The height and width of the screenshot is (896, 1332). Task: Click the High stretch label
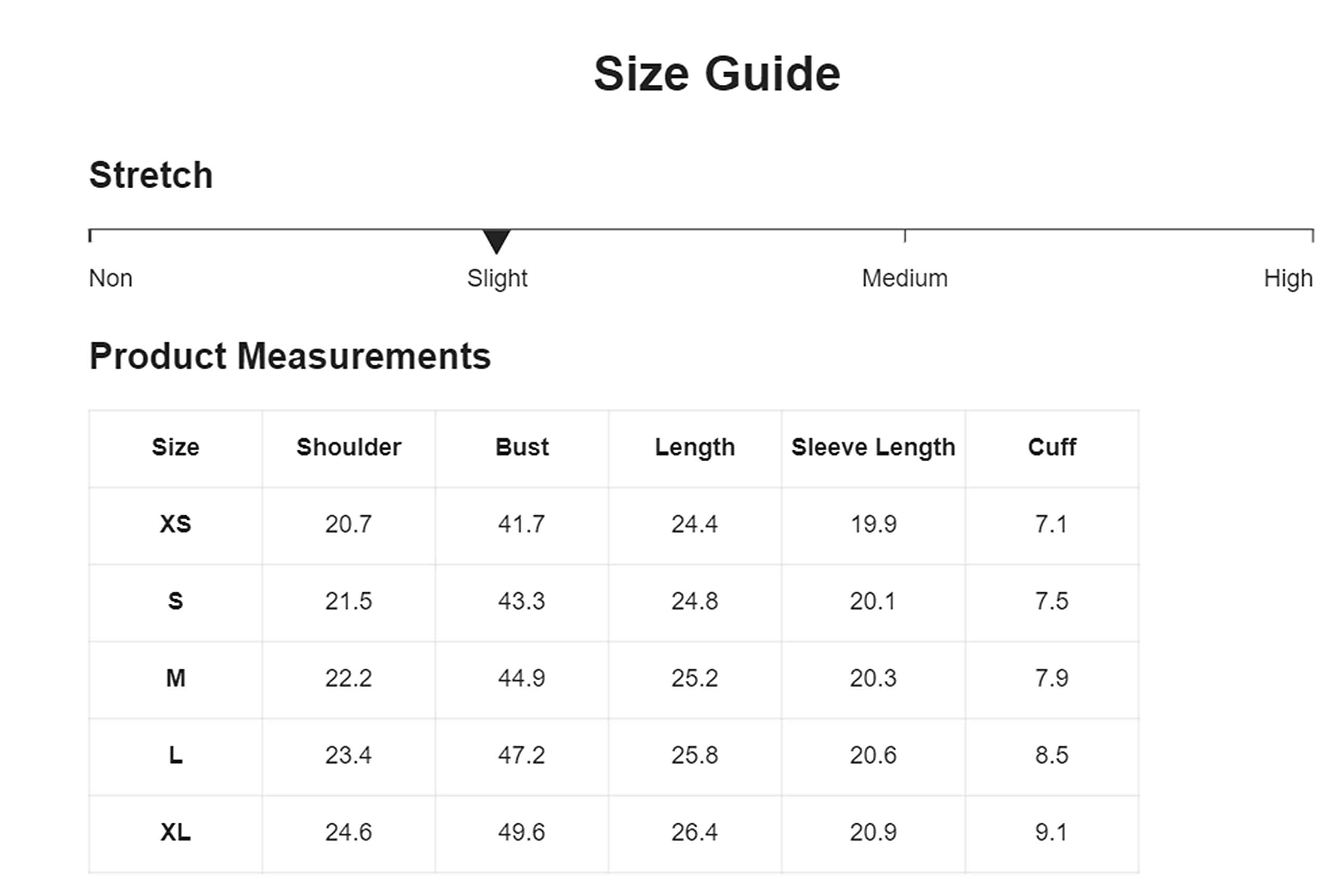pyautogui.click(x=1288, y=279)
